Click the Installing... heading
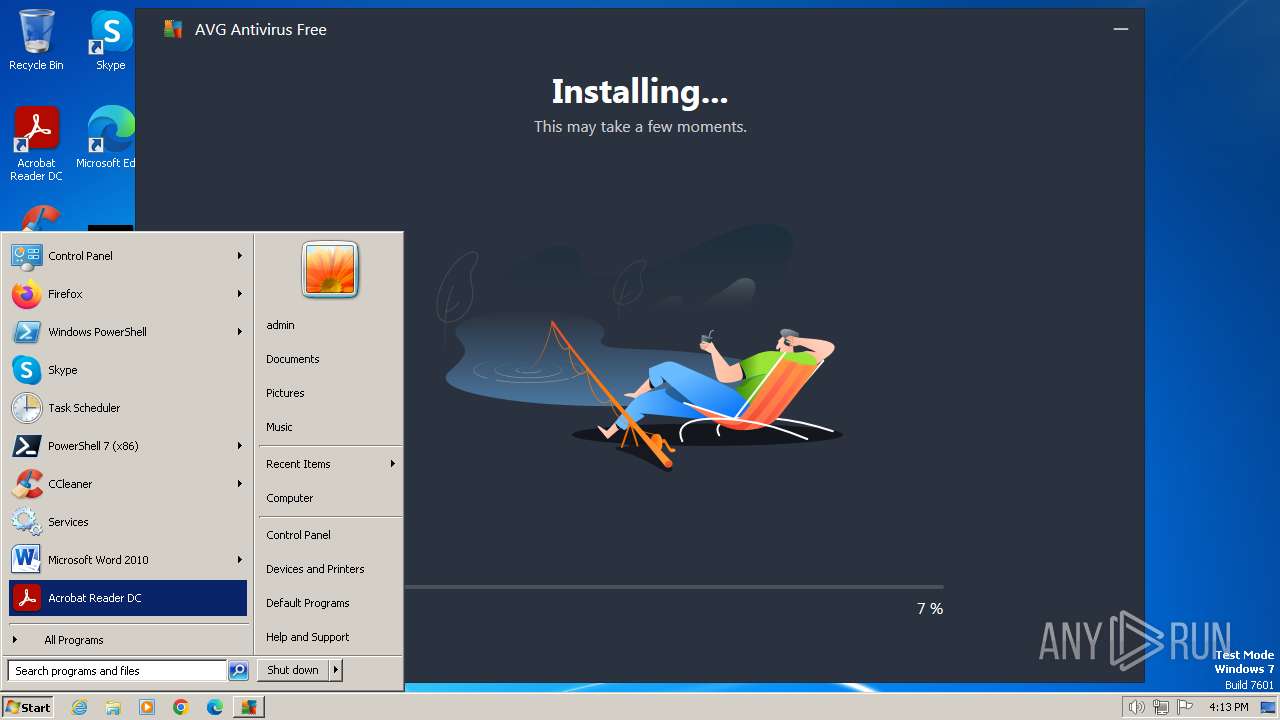Screen dimensions: 1280x720 (640, 92)
